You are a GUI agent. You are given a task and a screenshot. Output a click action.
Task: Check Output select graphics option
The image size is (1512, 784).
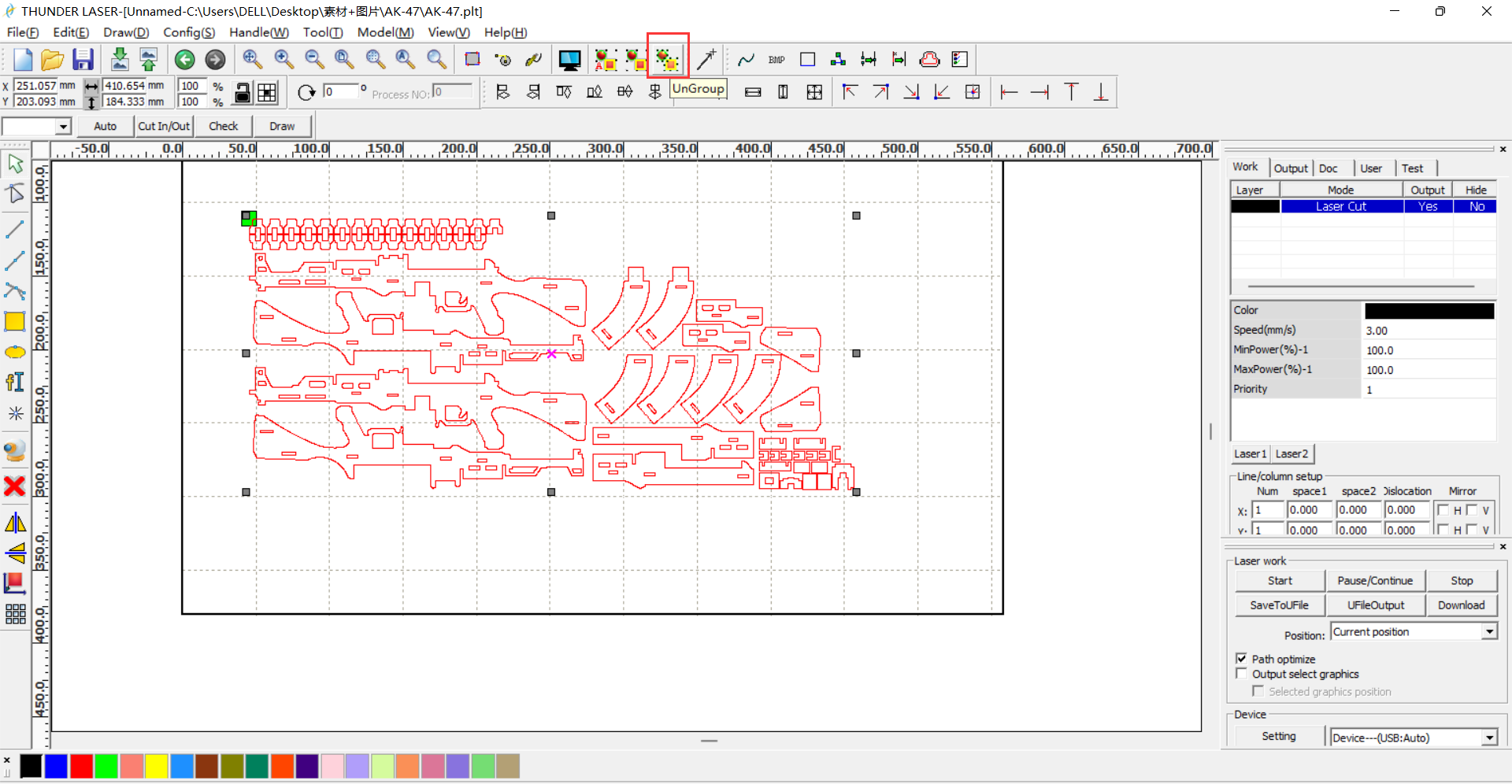point(1242,674)
